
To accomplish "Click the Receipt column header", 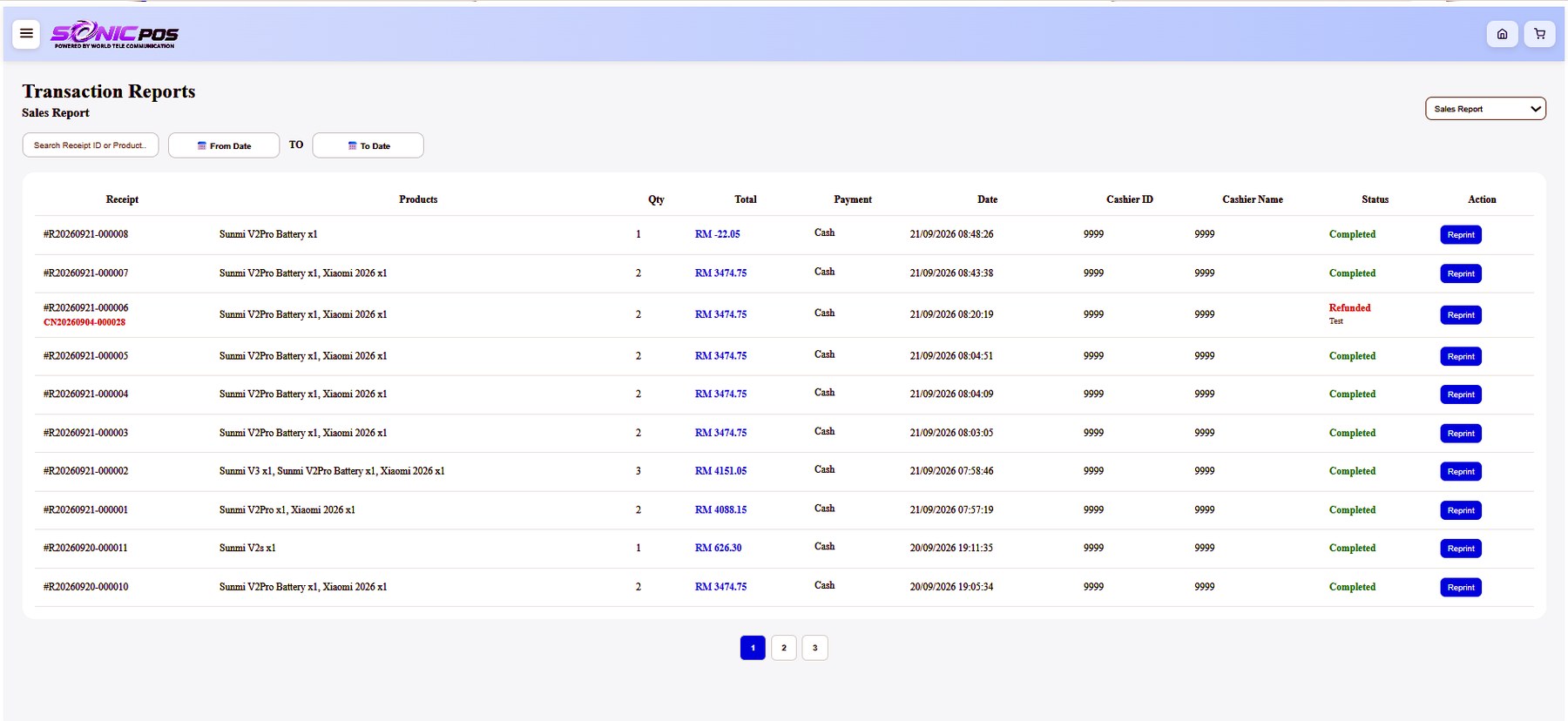I will [122, 199].
